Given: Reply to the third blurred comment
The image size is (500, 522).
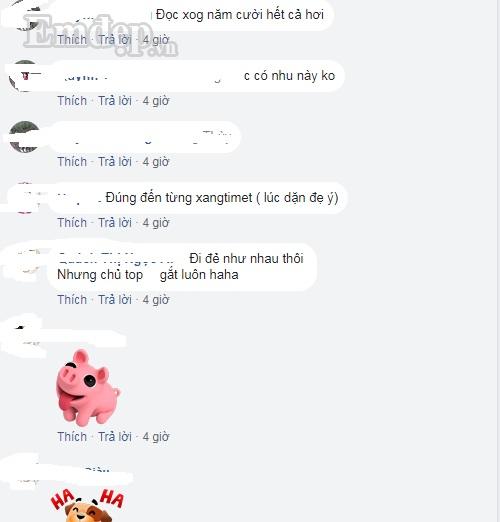Looking at the screenshot, I should point(115,162).
